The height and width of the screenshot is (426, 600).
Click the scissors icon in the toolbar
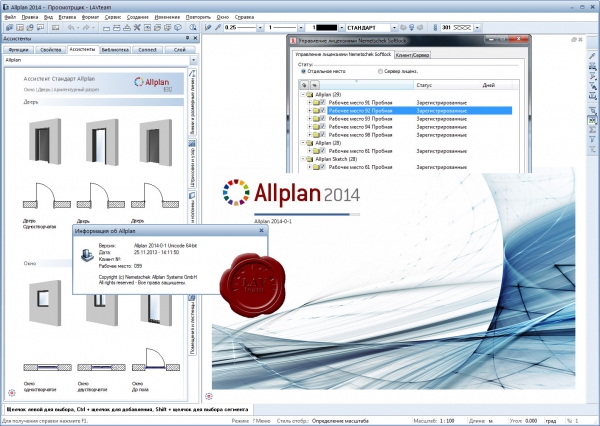[137, 28]
